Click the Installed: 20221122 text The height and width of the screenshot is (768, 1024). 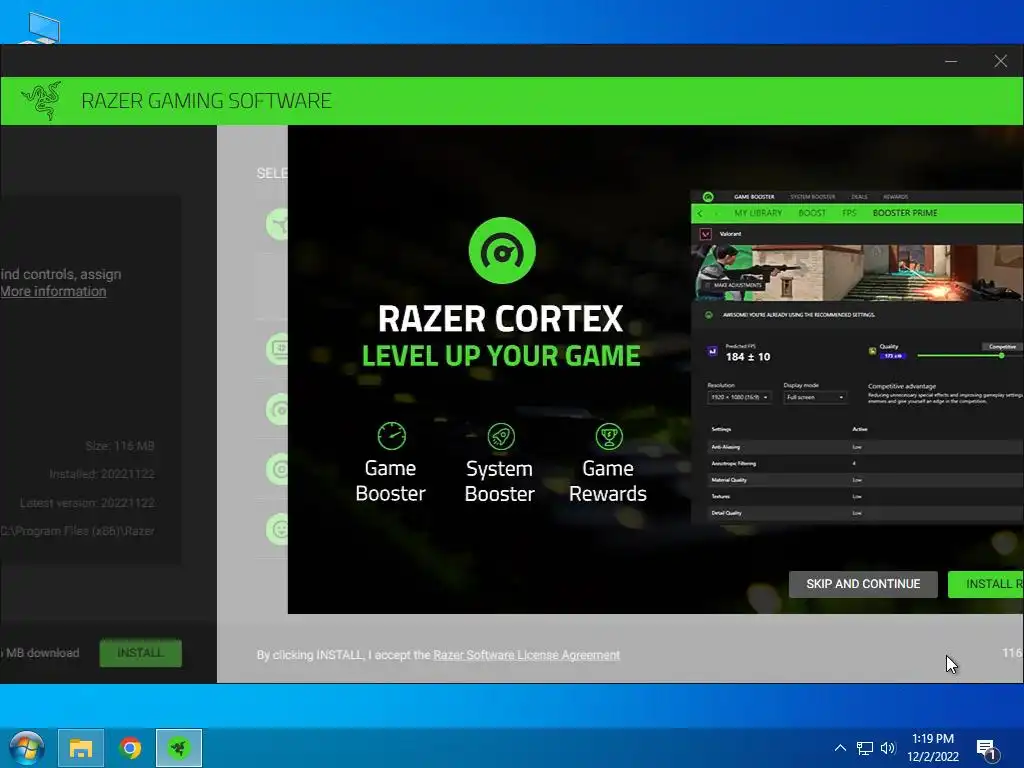(102, 474)
